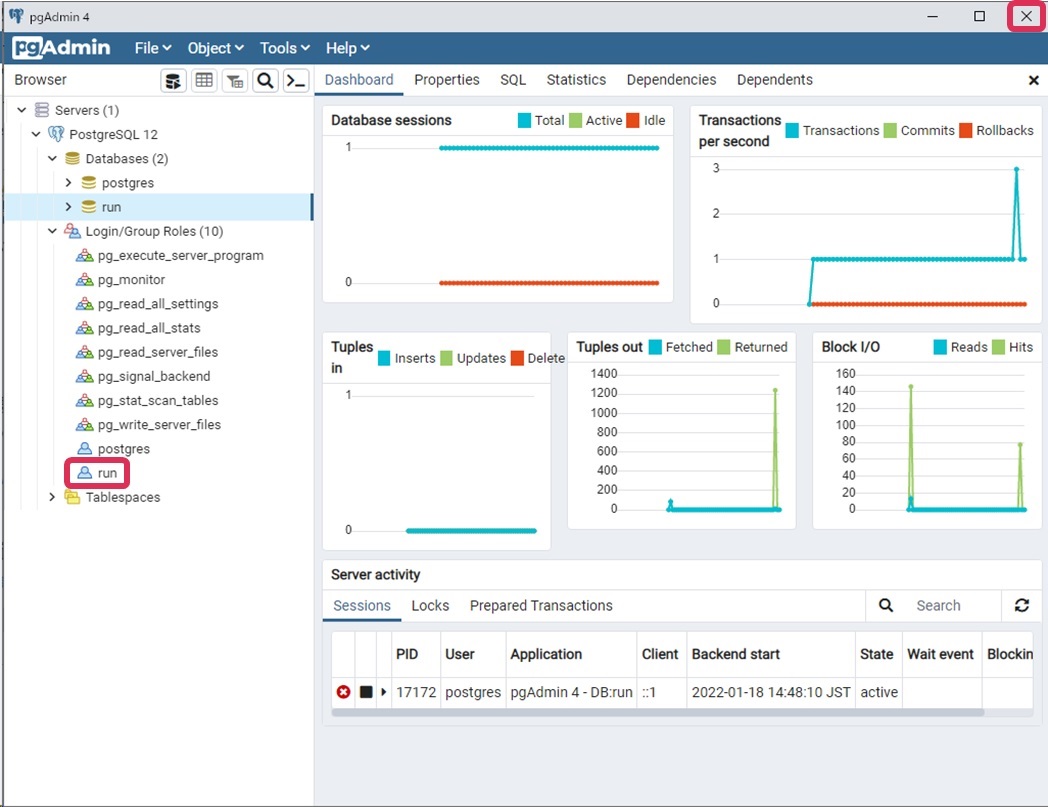The width and height of the screenshot is (1048, 807).
Task: Click the Wait event column header
Action: 942,654
